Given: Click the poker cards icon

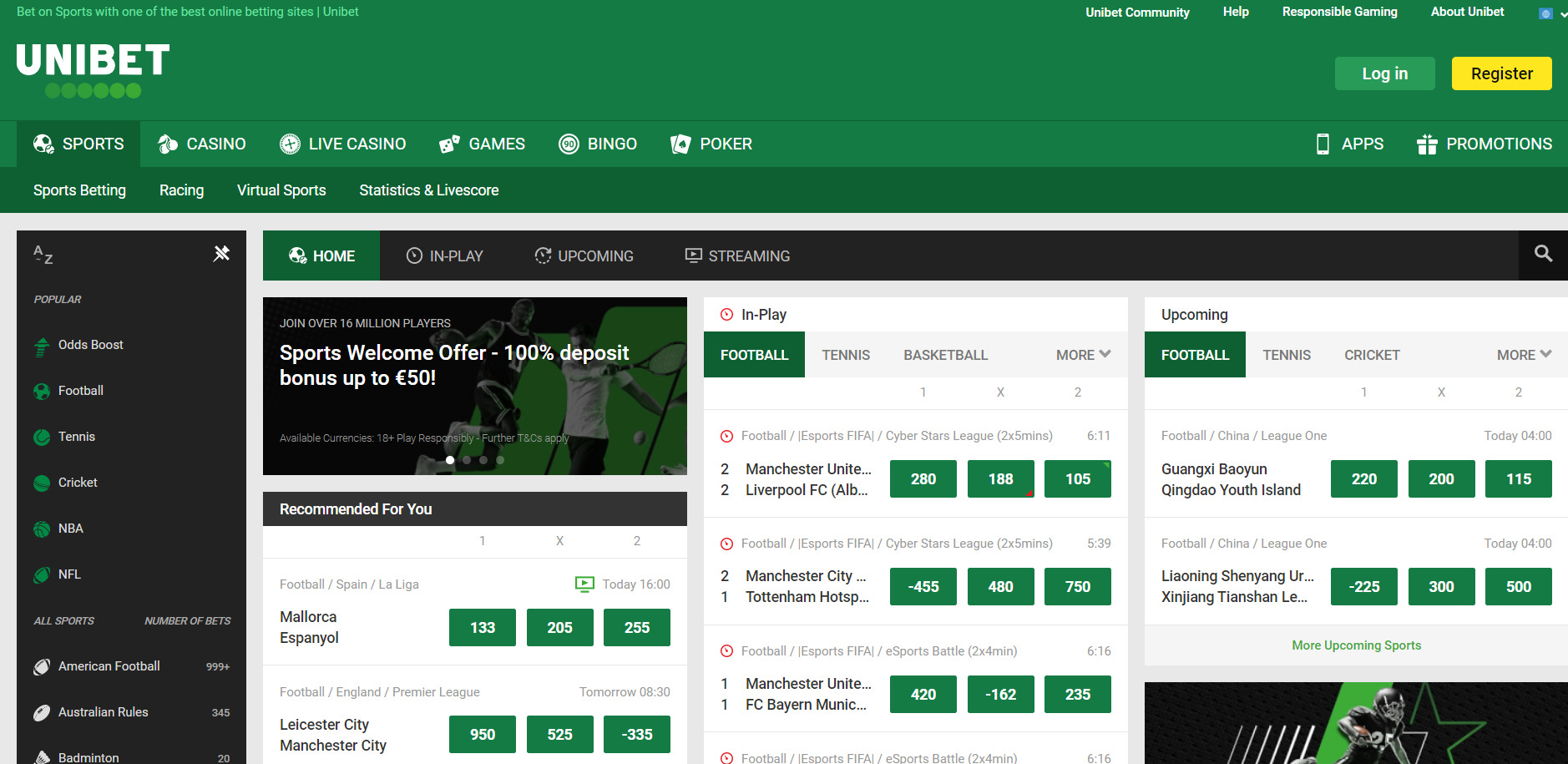Looking at the screenshot, I should click(680, 144).
